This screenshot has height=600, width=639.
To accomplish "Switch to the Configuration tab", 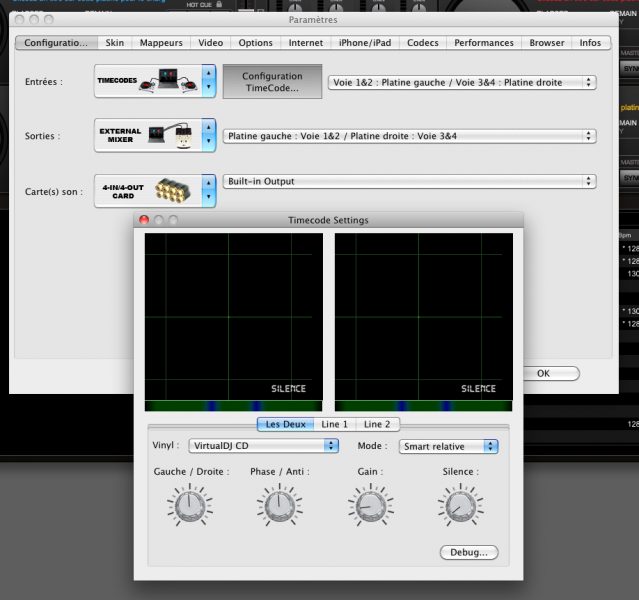I will pyautogui.click(x=56, y=43).
